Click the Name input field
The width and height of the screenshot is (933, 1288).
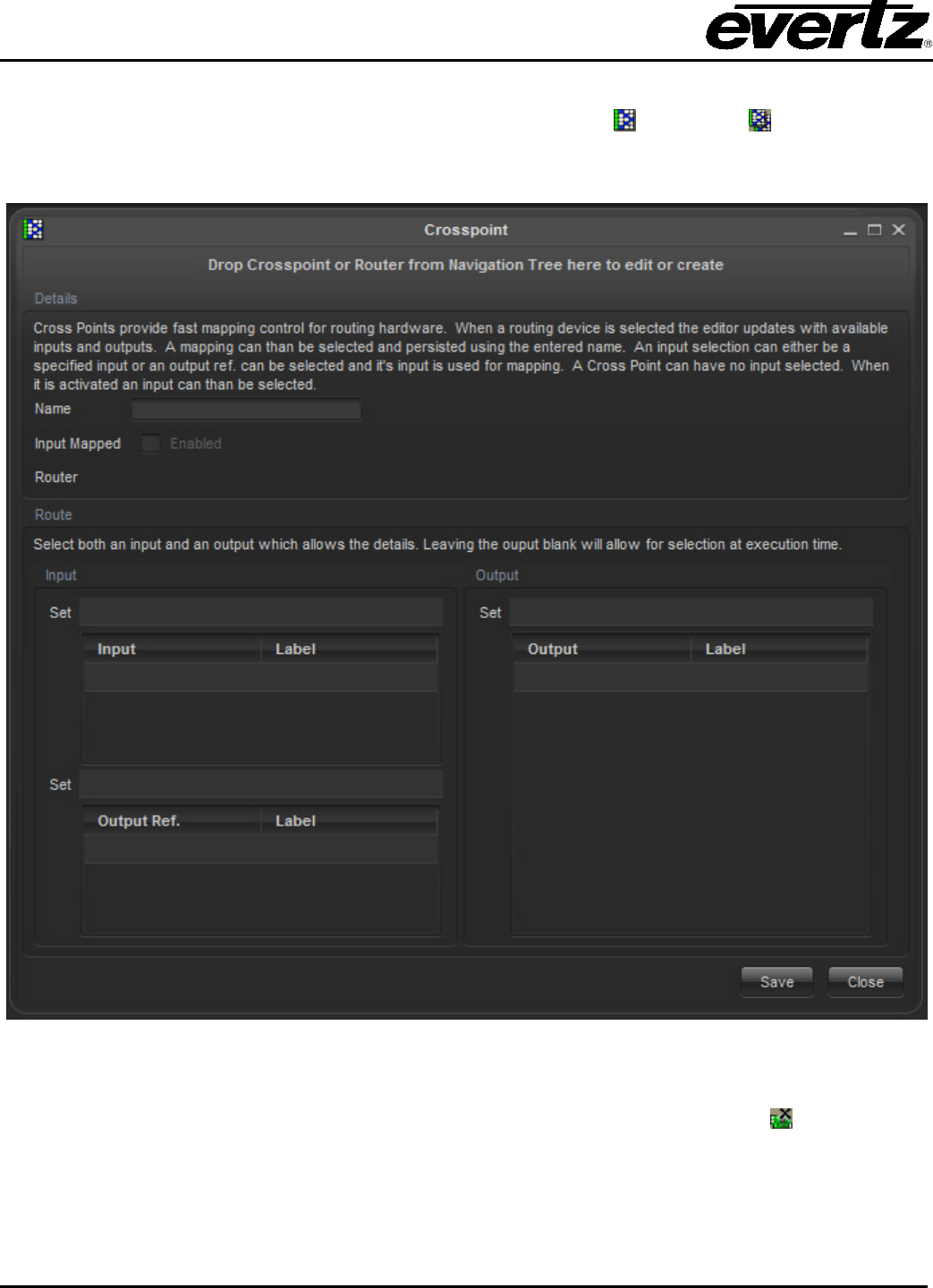tap(246, 410)
